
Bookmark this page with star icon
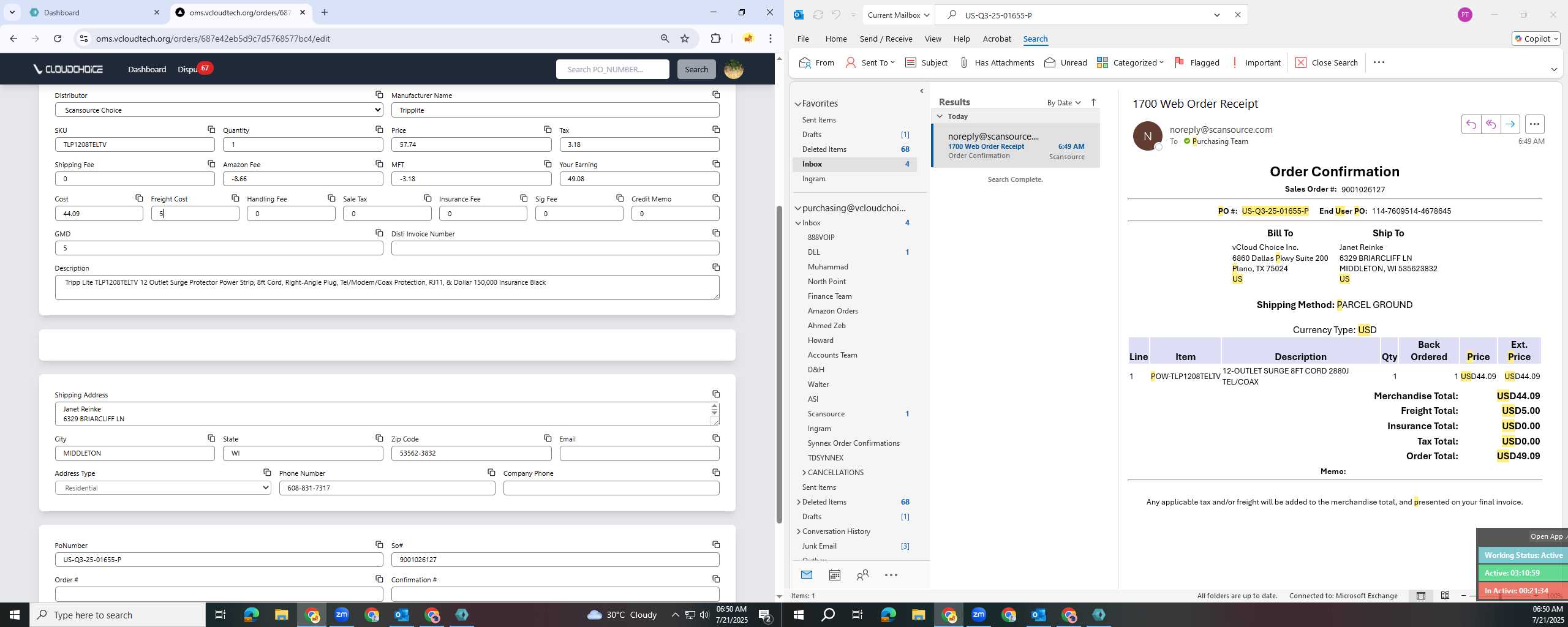pos(685,39)
